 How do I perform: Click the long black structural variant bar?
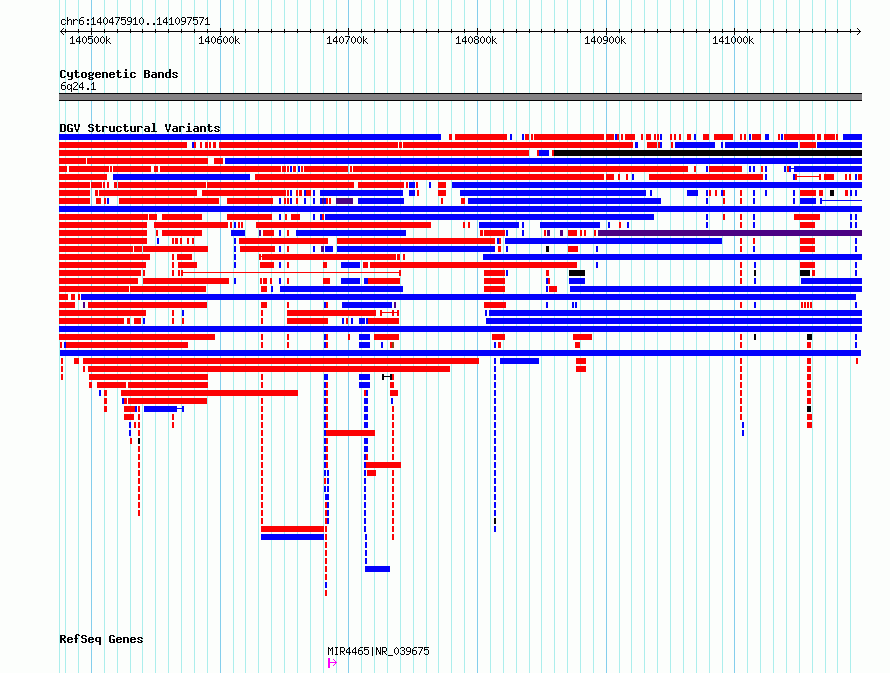tap(708, 153)
